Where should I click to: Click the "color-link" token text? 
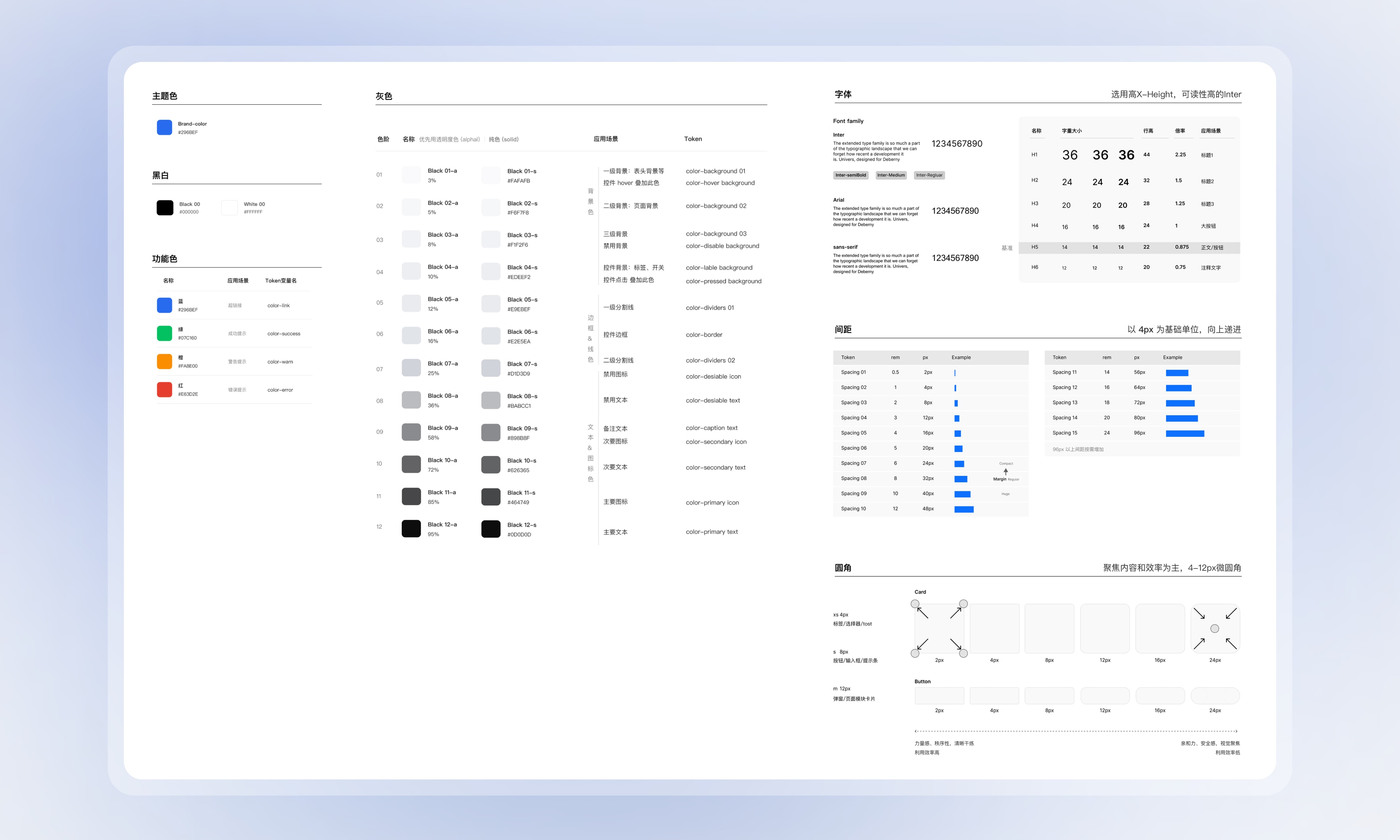(x=279, y=306)
